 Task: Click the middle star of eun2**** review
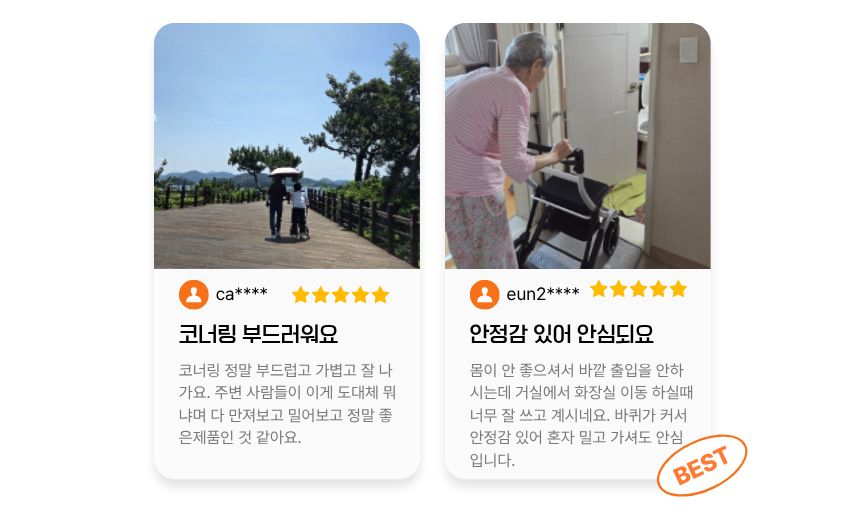[x=639, y=289]
